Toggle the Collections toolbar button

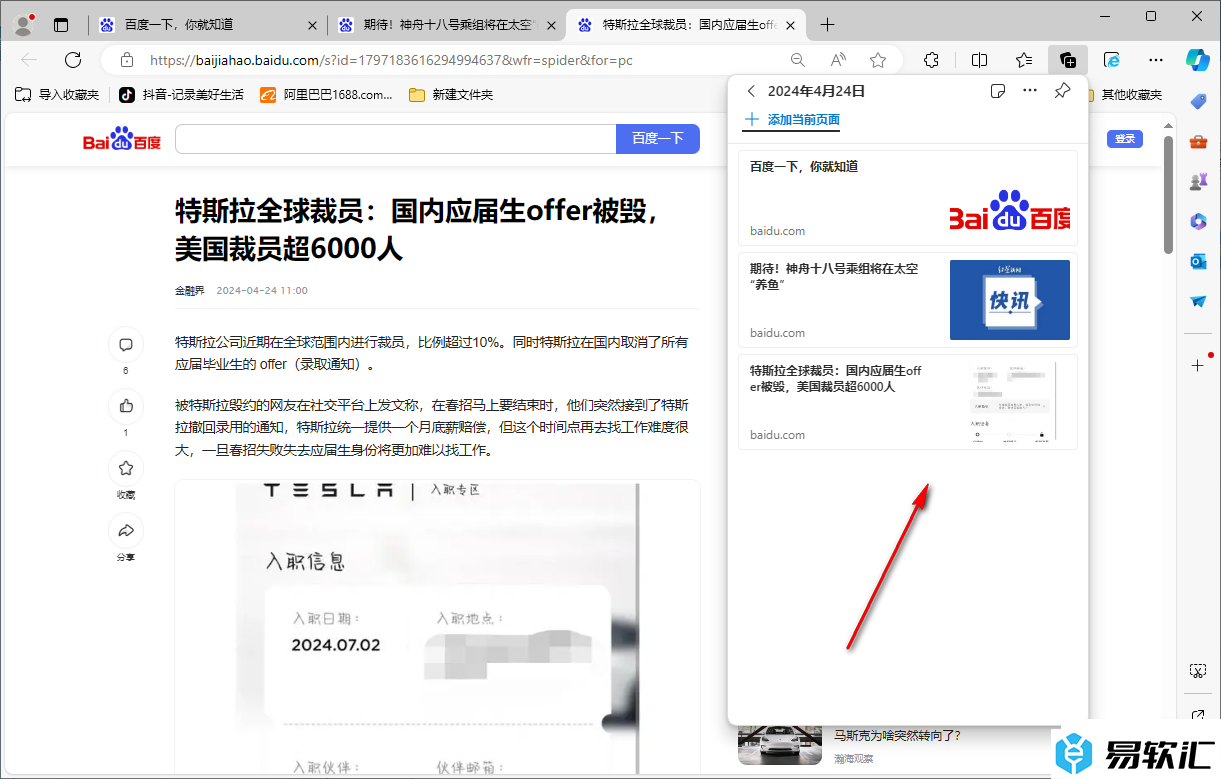pos(1068,60)
